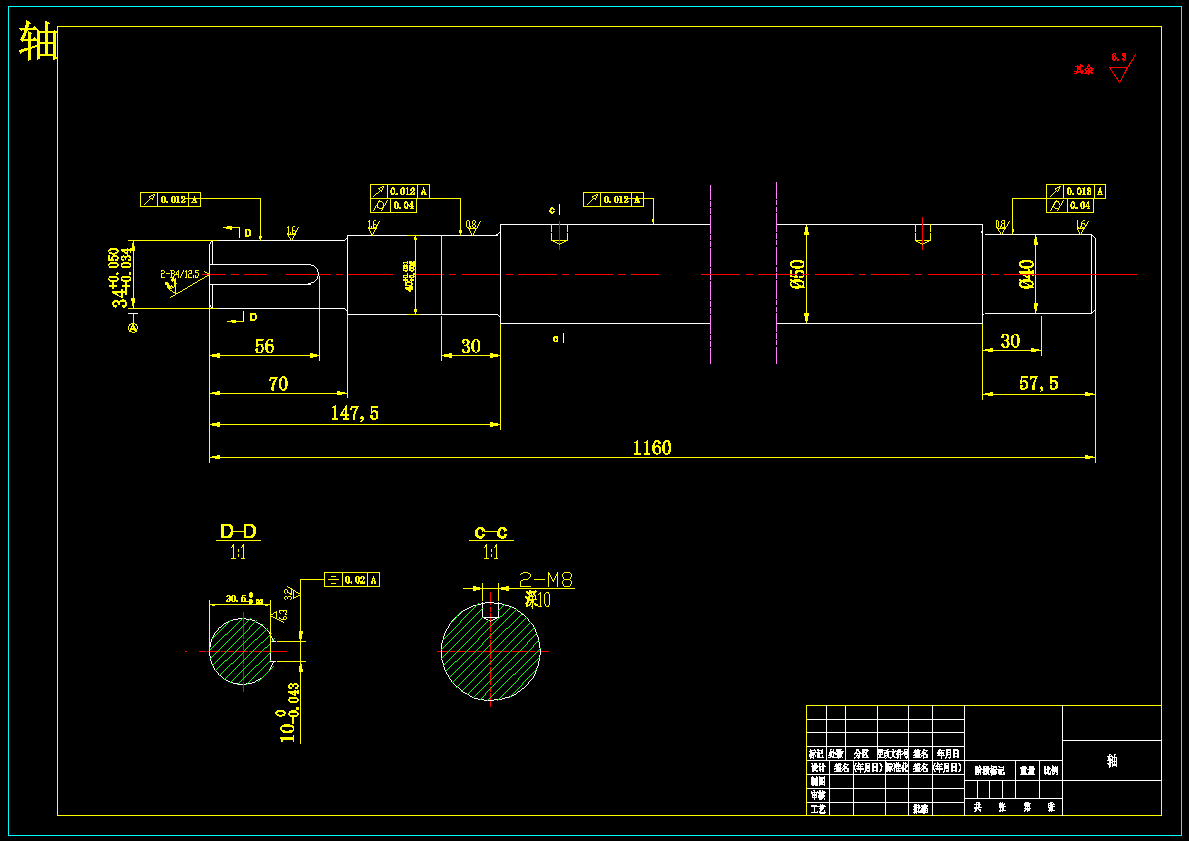This screenshot has height=841, width=1189.
Task: Click the 工艺 row label
Action: 817,809
